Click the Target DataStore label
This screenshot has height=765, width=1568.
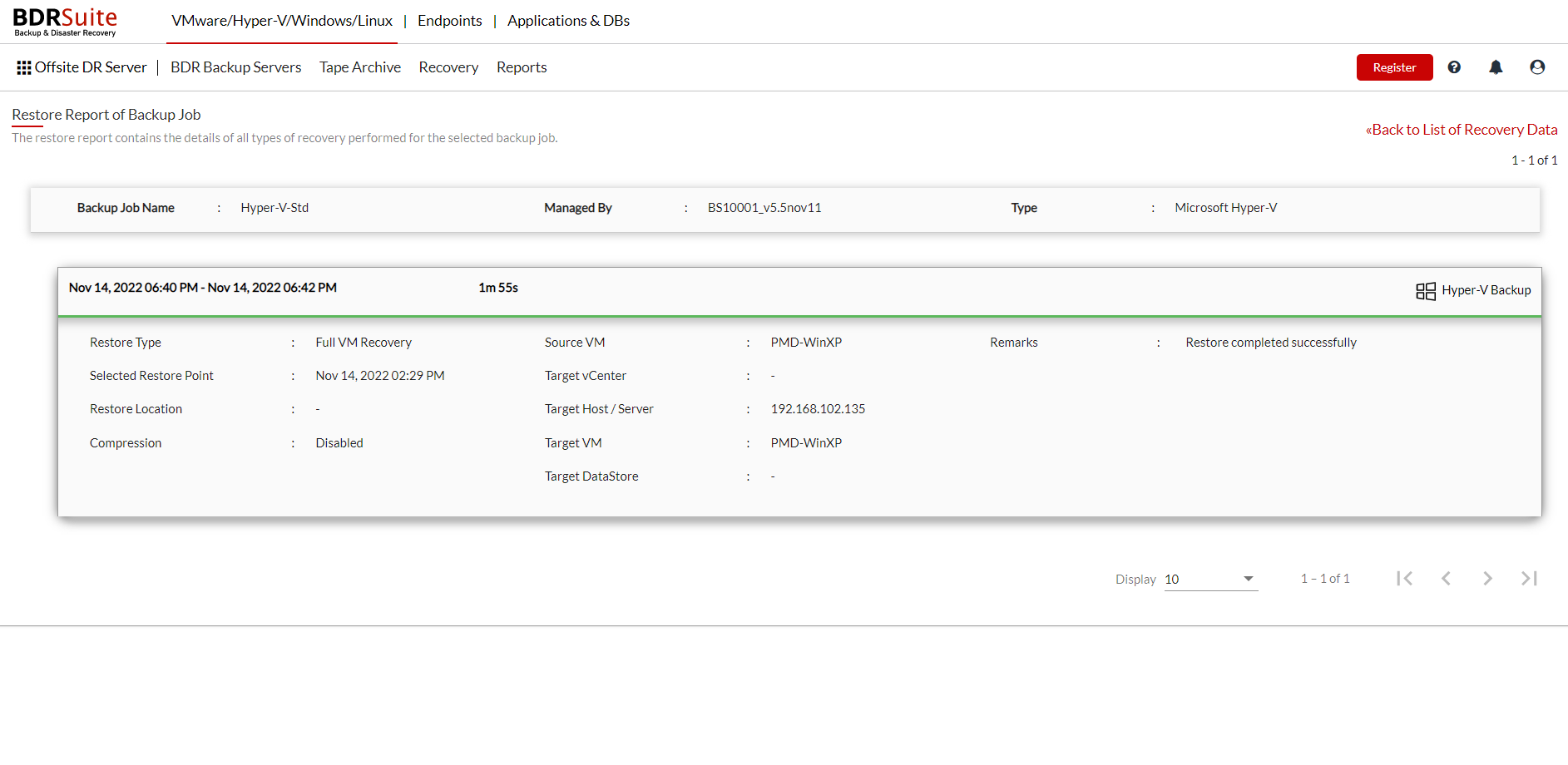coord(591,476)
